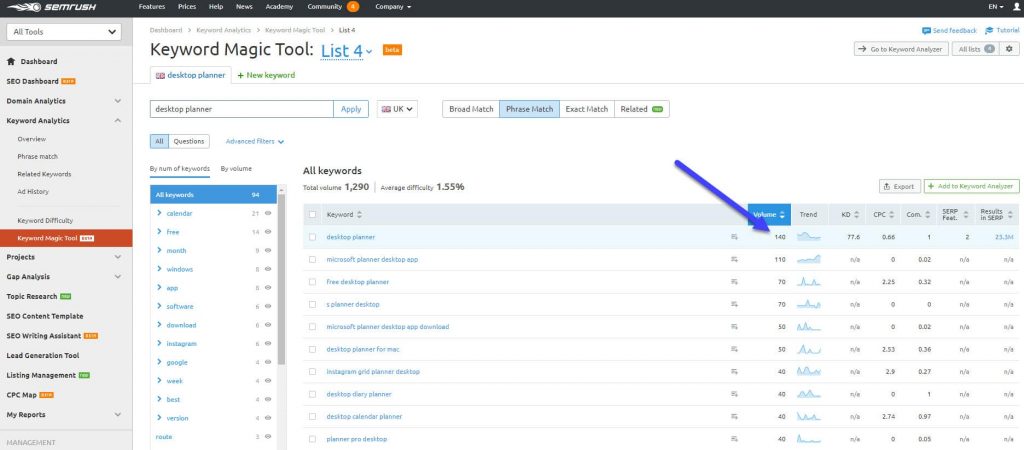Check the free desktop planner checkbox
The height and width of the screenshot is (450, 1024).
coord(312,282)
